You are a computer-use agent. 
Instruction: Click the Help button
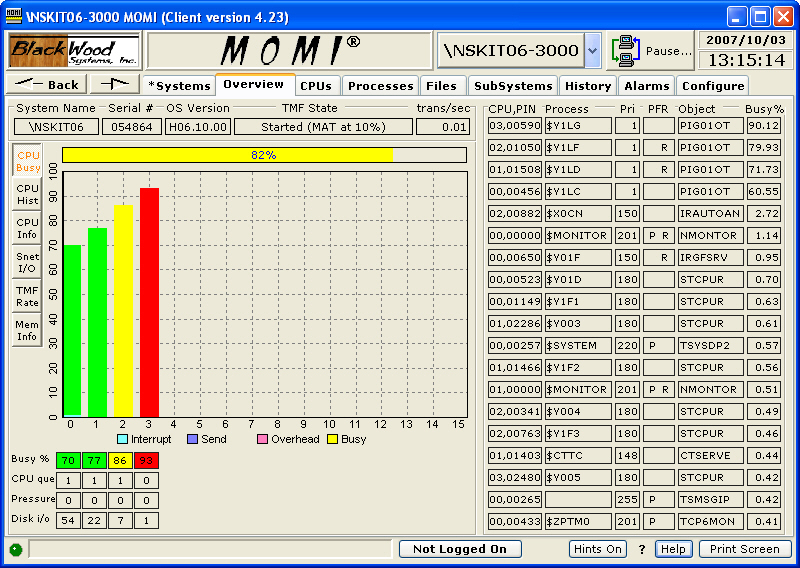(673, 549)
